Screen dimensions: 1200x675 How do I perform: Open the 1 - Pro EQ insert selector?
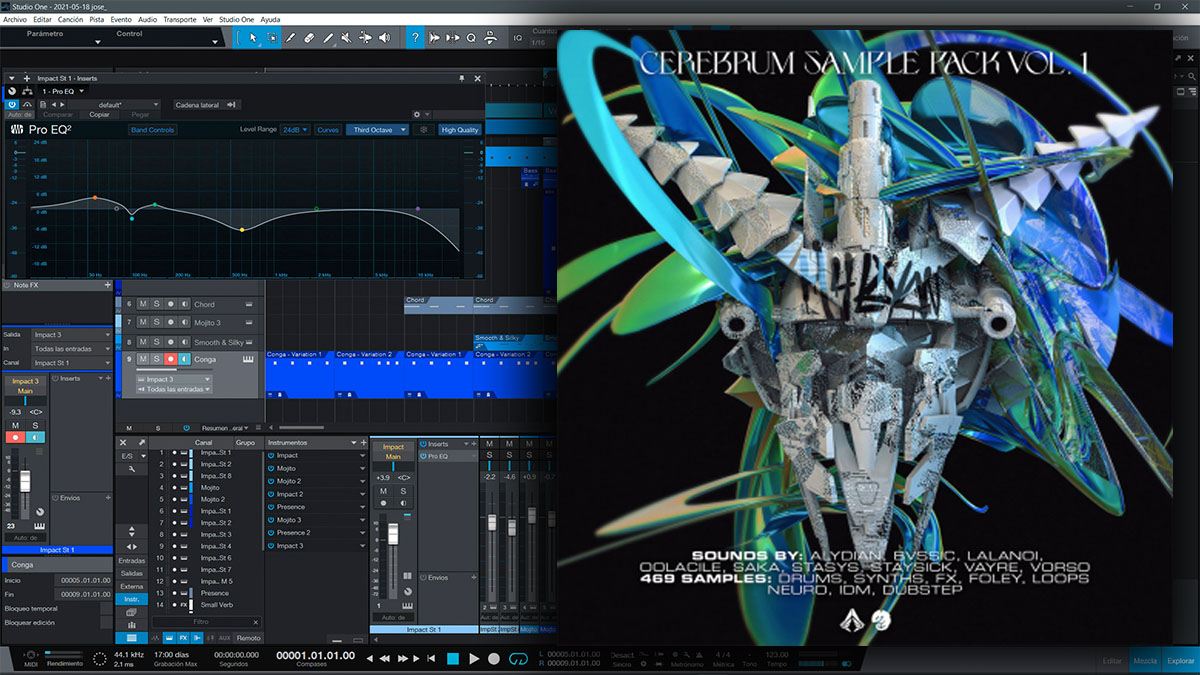[x=64, y=91]
